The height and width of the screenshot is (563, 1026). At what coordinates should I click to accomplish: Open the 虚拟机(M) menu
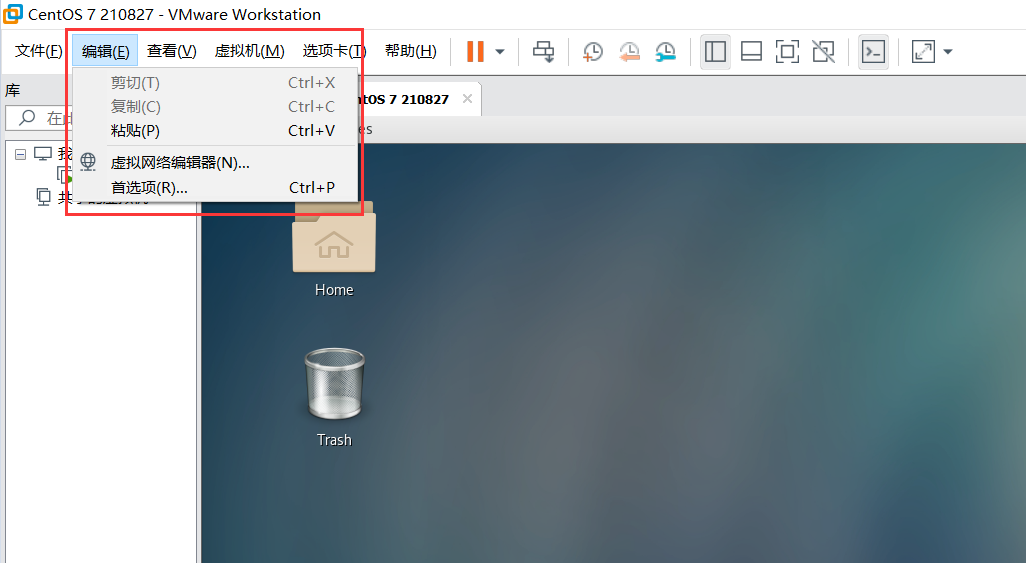point(249,51)
